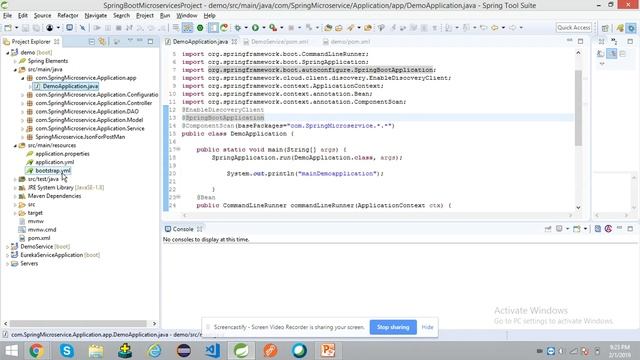Image resolution: width=640 pixels, height=360 pixels.
Task: Open the Navigate menu
Action: point(96,16)
